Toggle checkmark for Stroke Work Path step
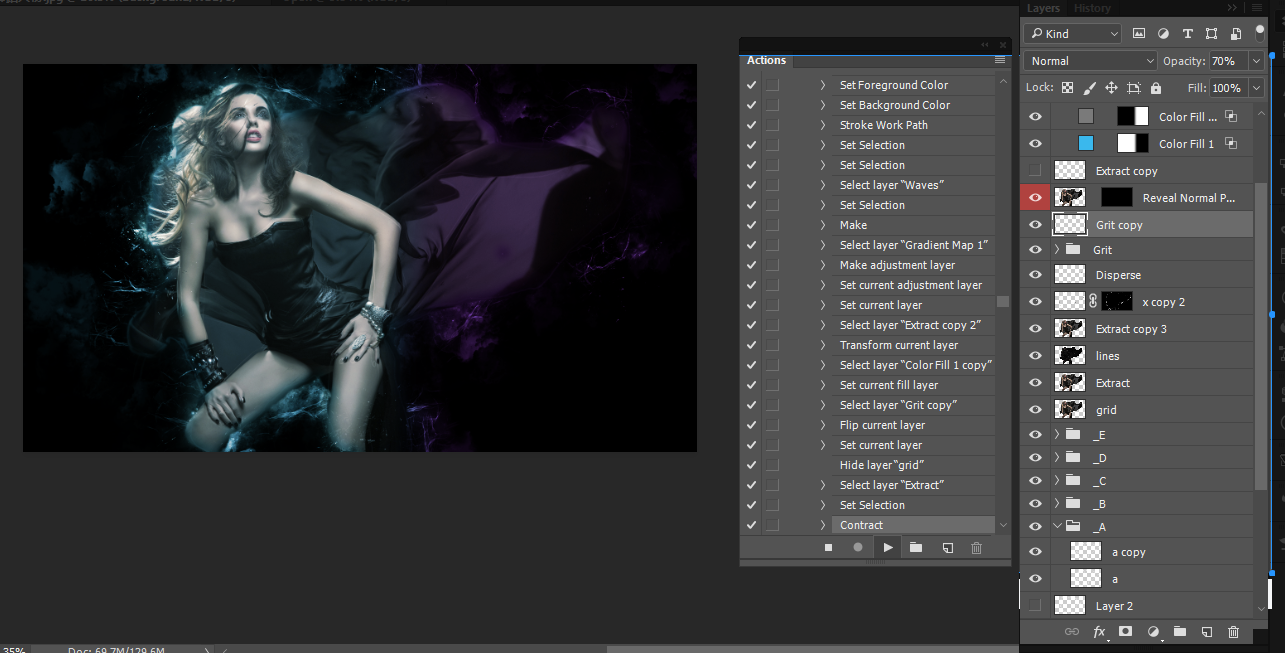Screen dimensions: 1285x653 (x=751, y=125)
